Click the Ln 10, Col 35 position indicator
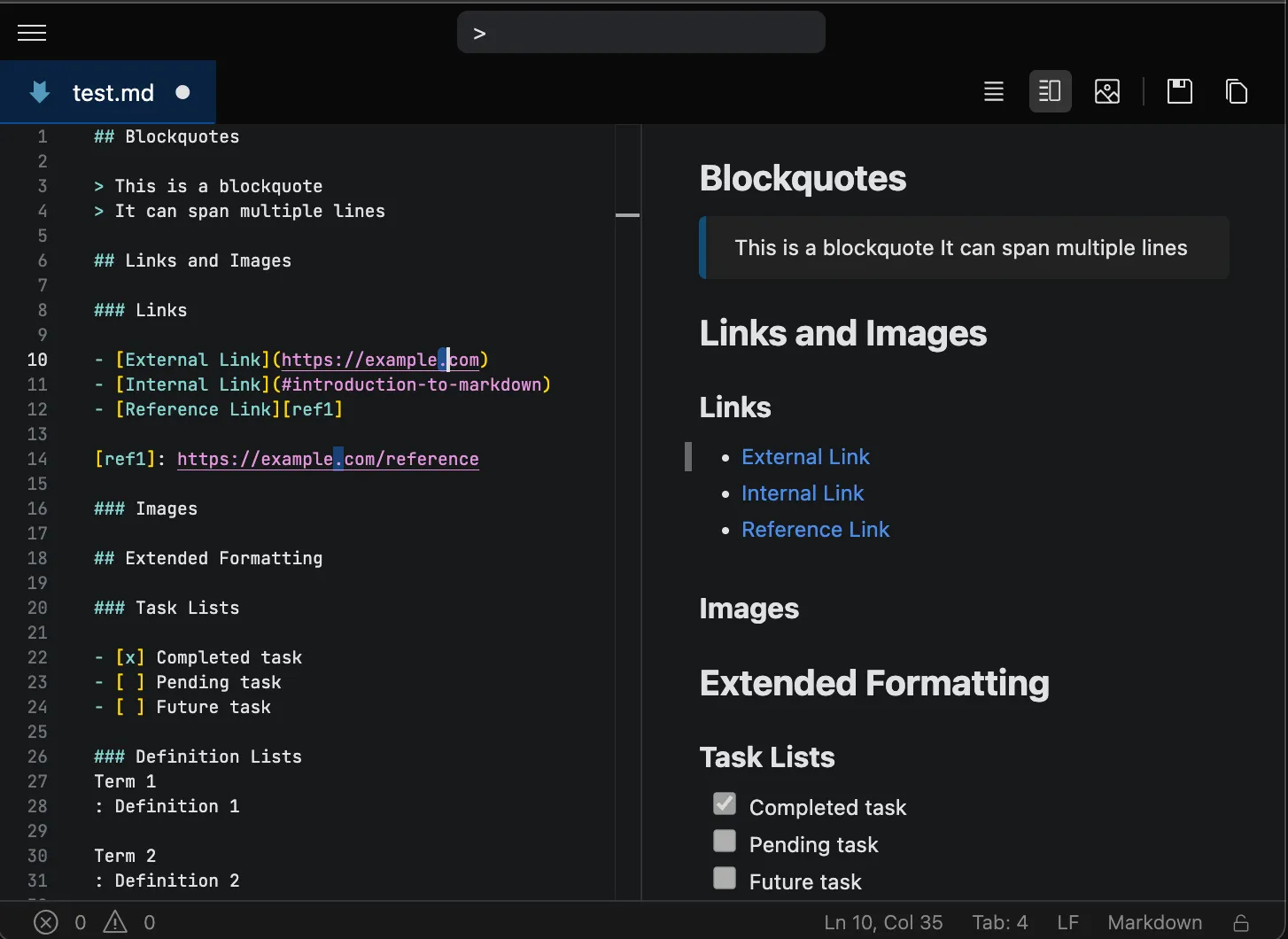 click(x=883, y=922)
